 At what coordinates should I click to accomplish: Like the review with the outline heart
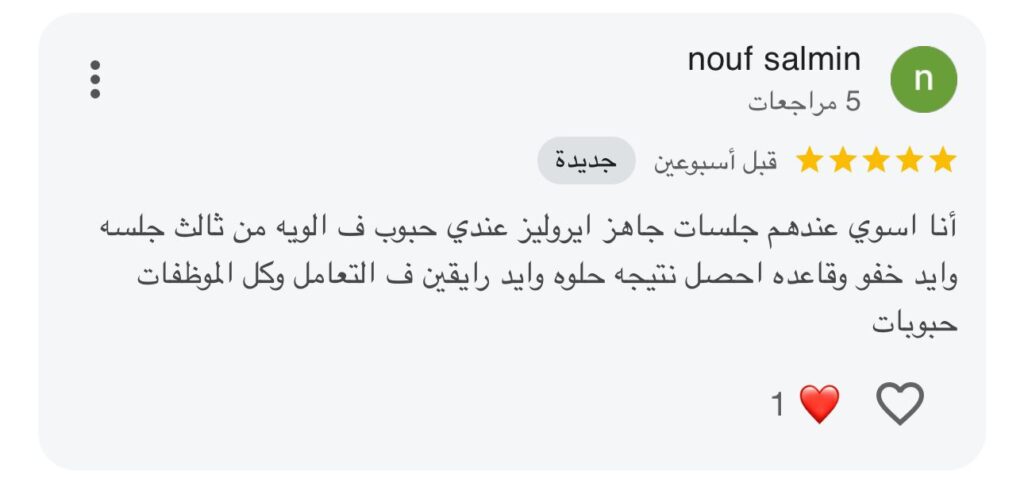pyautogui.click(x=899, y=404)
